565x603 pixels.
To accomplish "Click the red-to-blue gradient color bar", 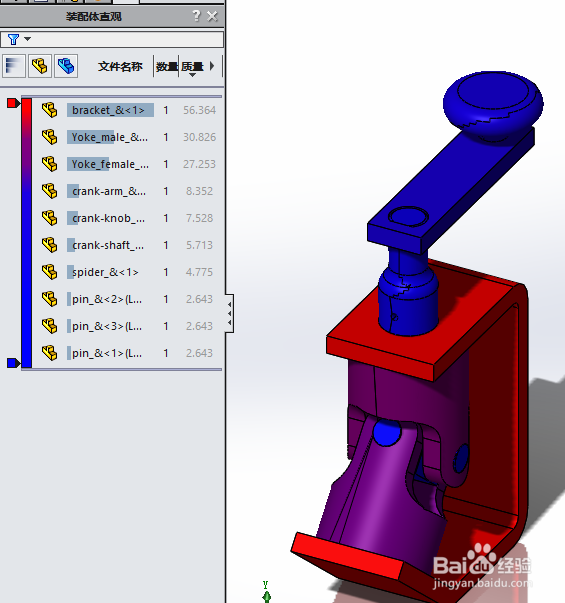I will pyautogui.click(x=27, y=233).
